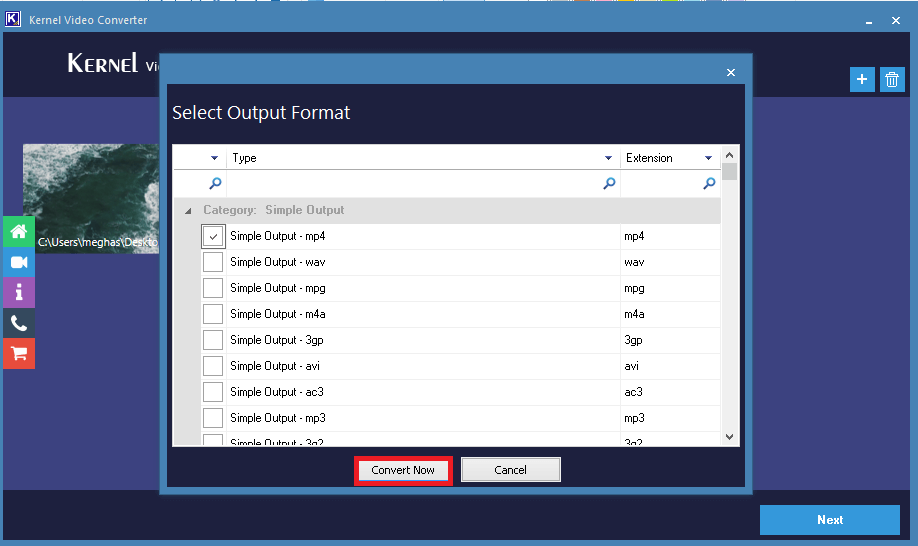Click the 'mpg' extension cell
Screen dimensions: 918x546
pos(670,288)
